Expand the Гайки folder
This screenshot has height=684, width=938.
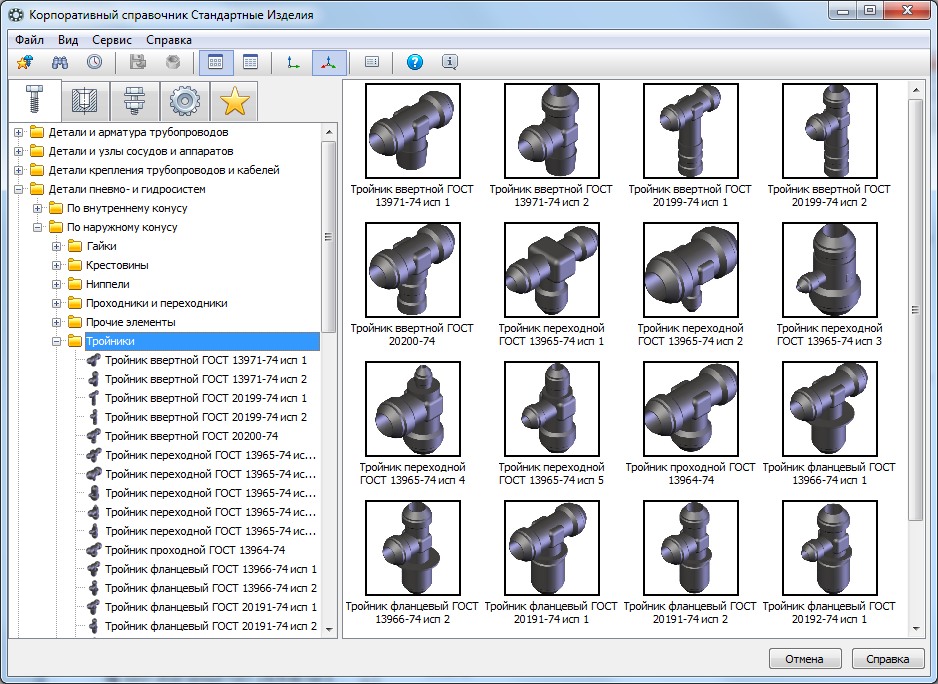coord(57,246)
